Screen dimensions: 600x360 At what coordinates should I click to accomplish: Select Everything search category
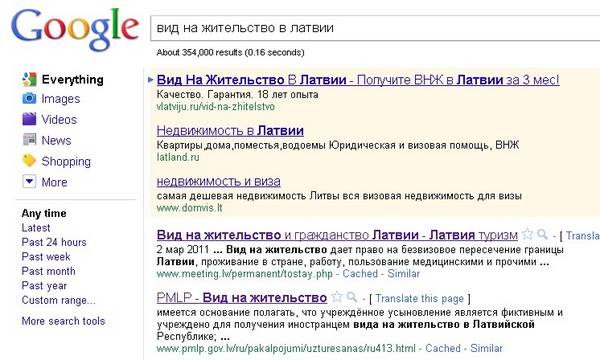[x=72, y=80]
